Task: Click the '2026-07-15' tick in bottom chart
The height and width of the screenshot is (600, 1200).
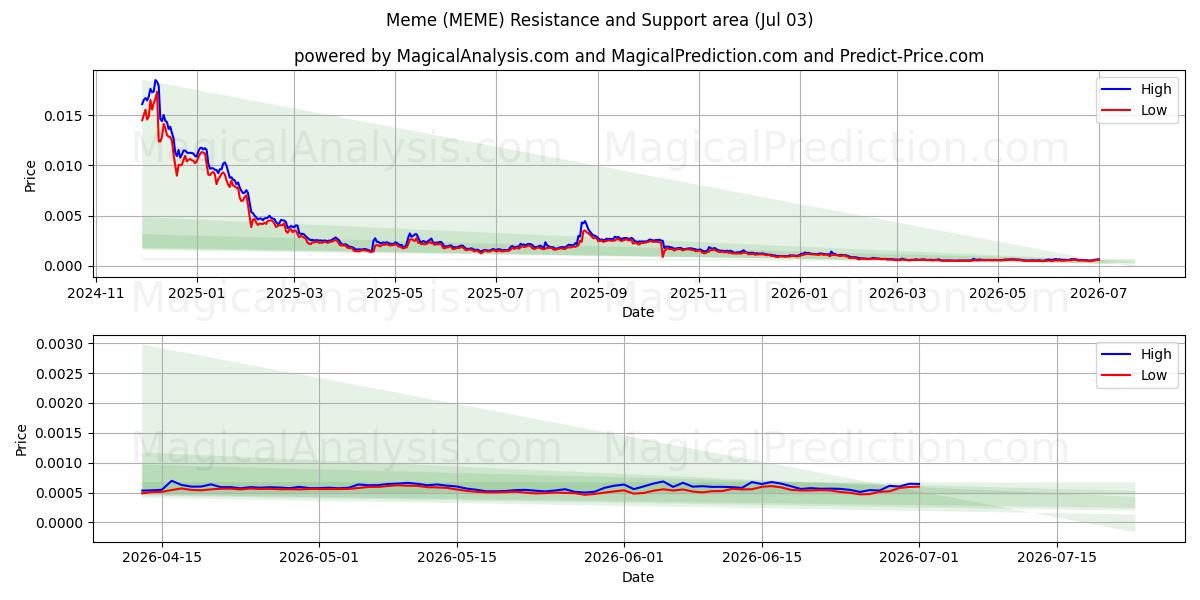Action: 1057,558
